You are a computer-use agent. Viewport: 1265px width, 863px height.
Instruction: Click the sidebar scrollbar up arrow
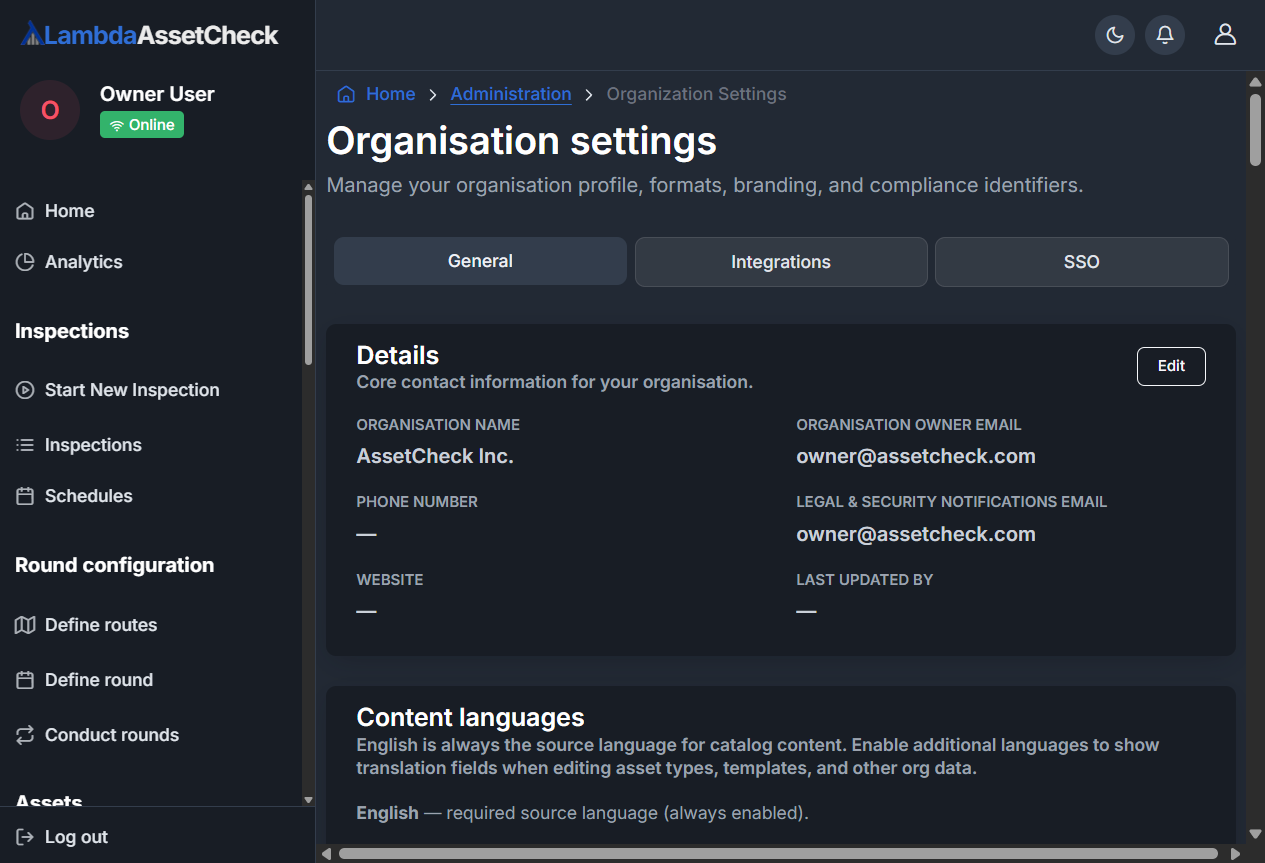click(x=308, y=187)
